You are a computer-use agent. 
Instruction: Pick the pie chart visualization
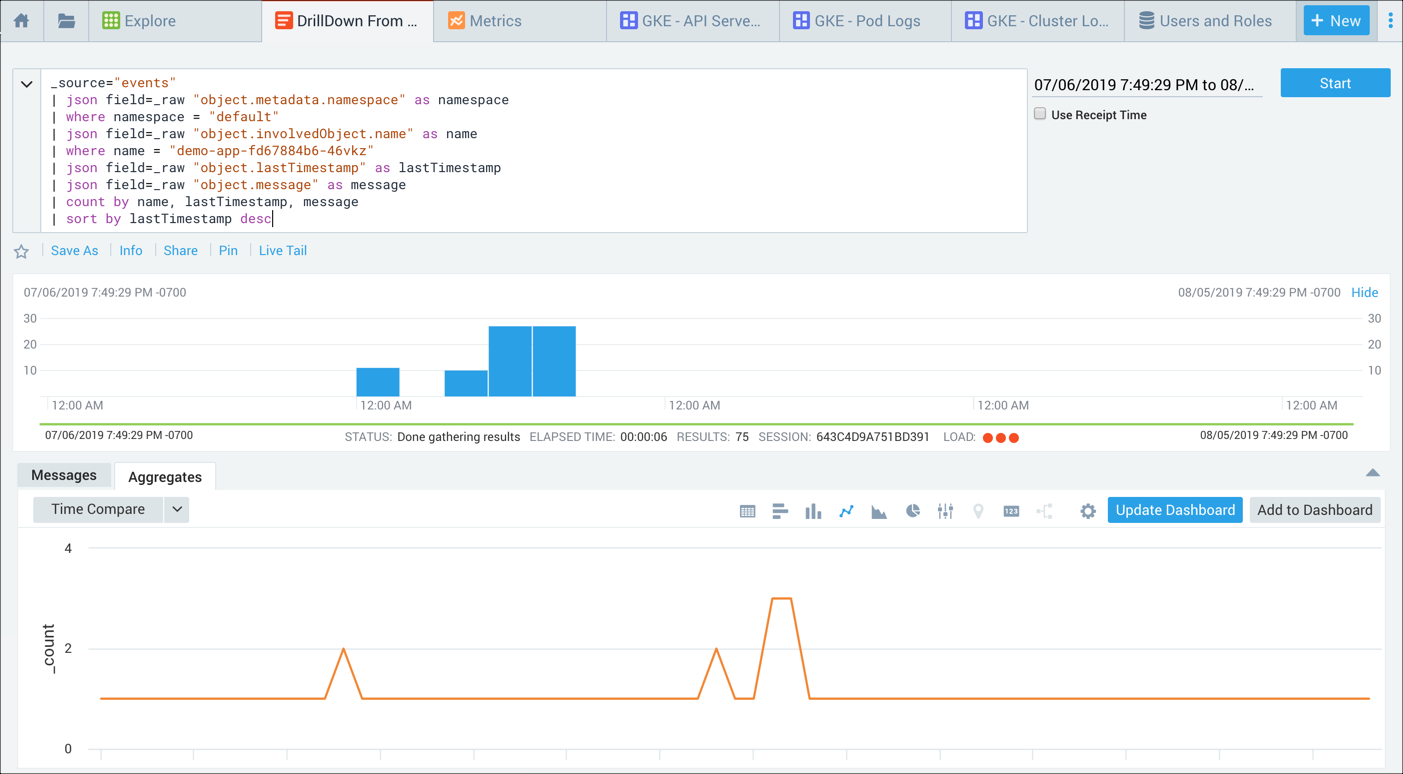coord(912,511)
